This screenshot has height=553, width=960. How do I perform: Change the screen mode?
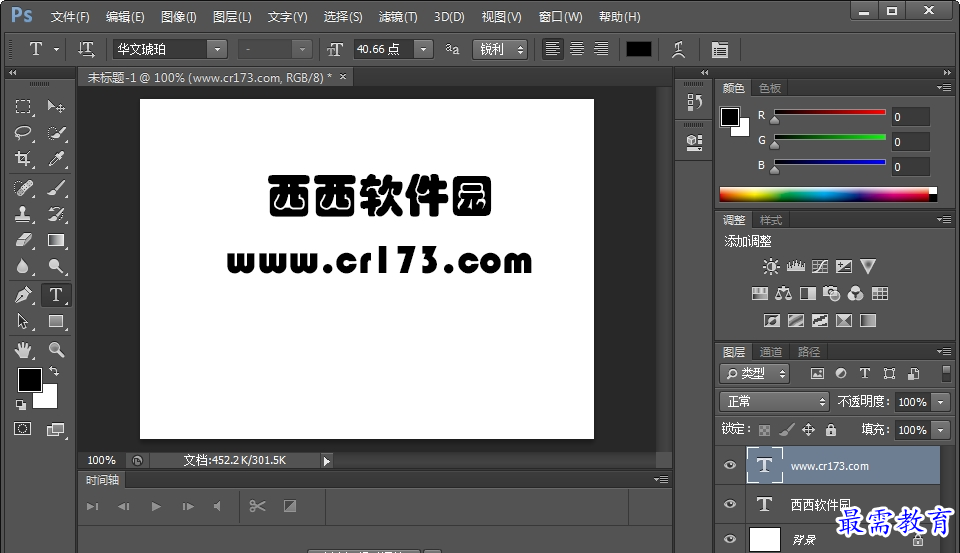[56, 430]
